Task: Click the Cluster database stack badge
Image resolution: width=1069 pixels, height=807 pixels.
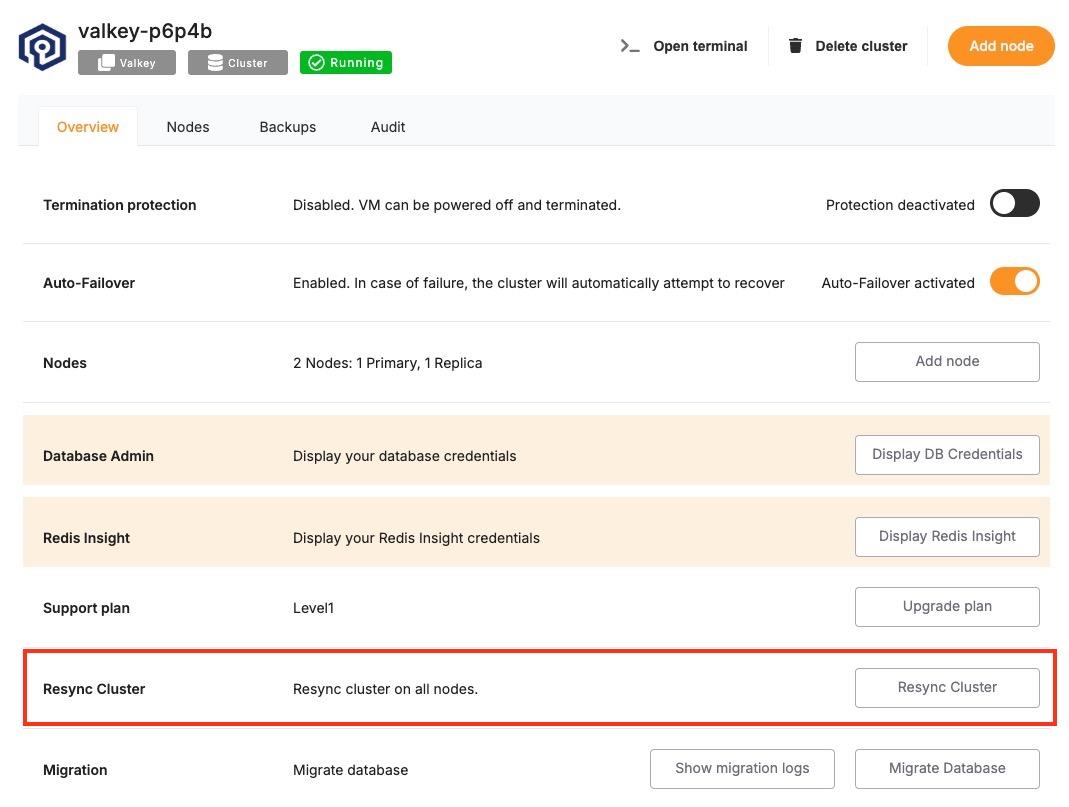Action: 215,63
